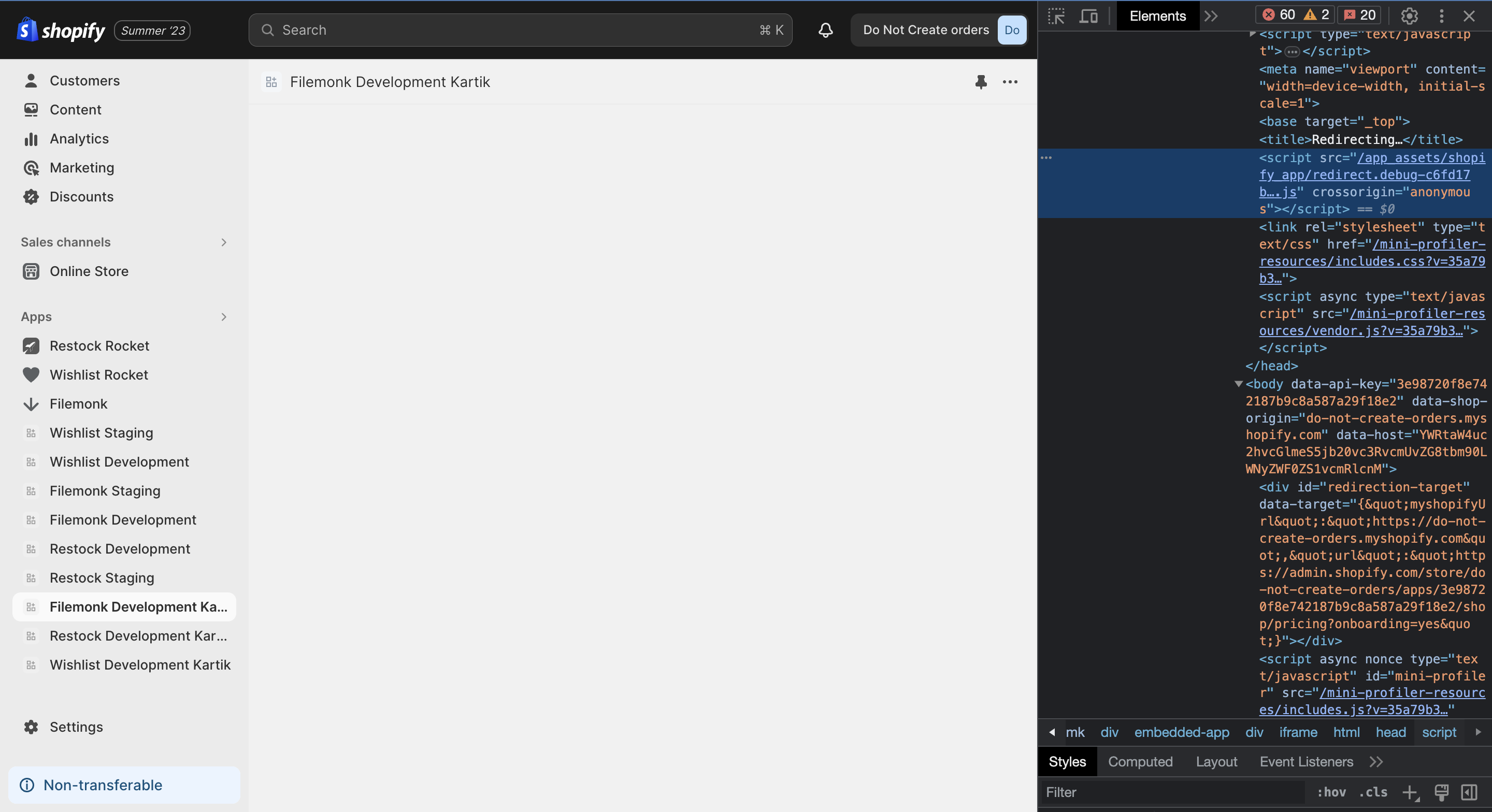1492x812 pixels.
Task: Open DevTools settings gear
Action: click(1409, 16)
